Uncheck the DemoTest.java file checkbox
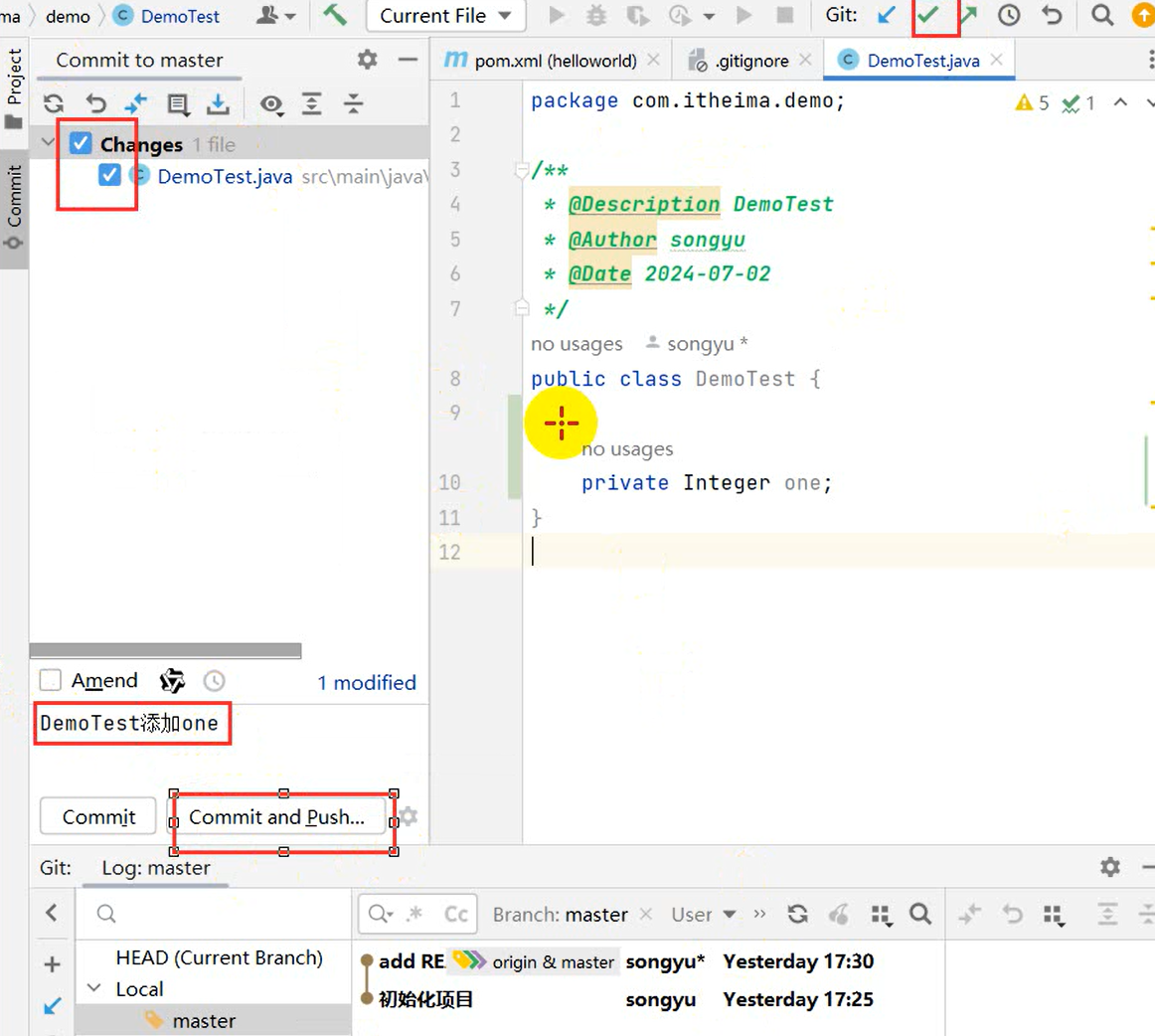Screen dimensions: 1155x1036 109,175
